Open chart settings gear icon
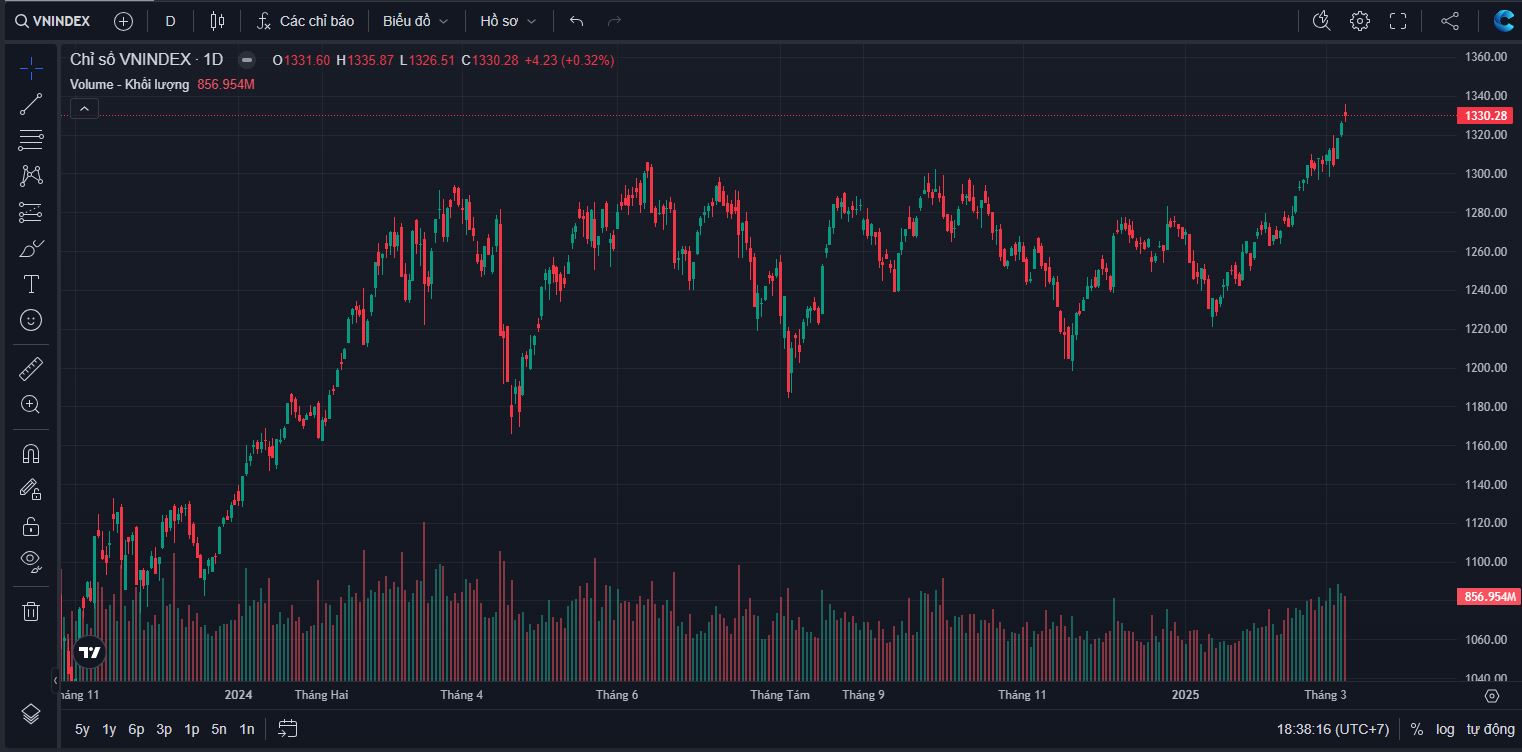The height and width of the screenshot is (752, 1522). click(1359, 21)
